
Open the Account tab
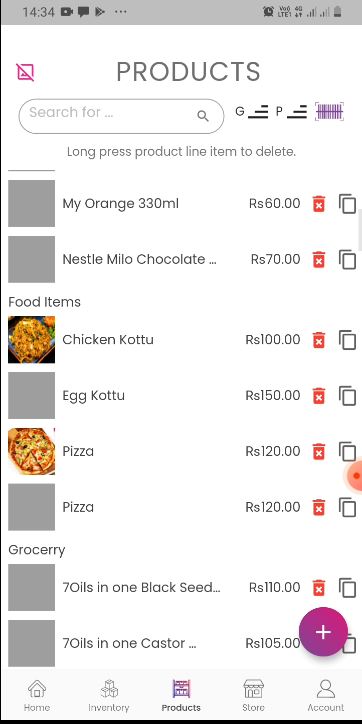(326, 695)
